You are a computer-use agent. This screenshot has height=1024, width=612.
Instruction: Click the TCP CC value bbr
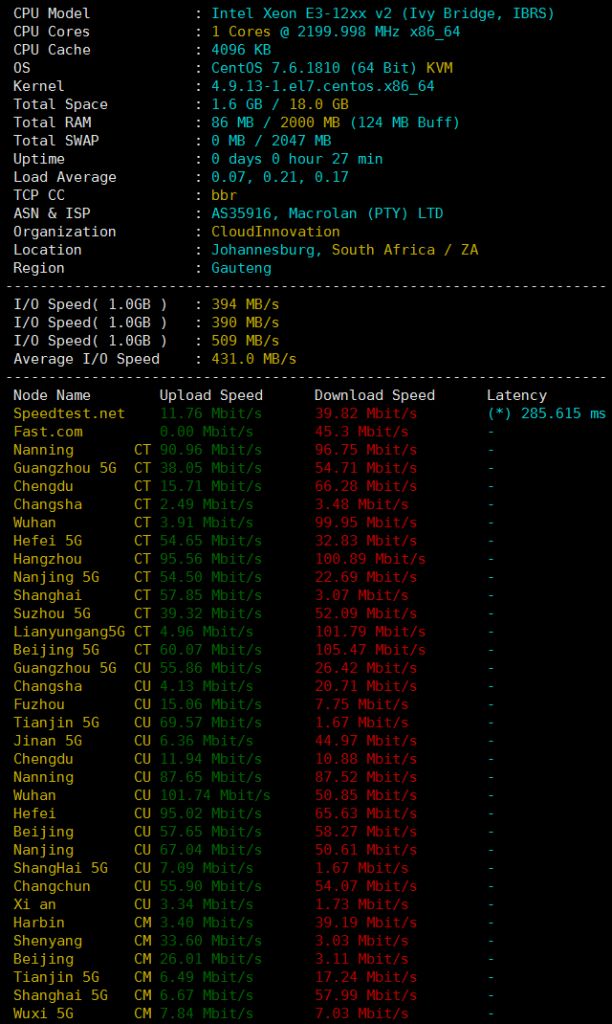[x=224, y=195]
